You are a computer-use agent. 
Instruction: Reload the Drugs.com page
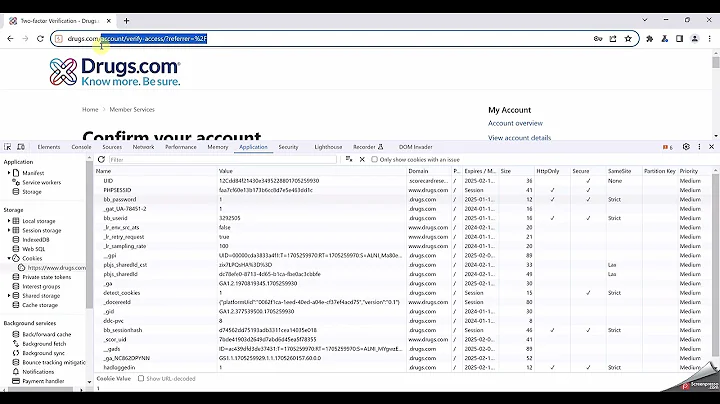(x=40, y=39)
